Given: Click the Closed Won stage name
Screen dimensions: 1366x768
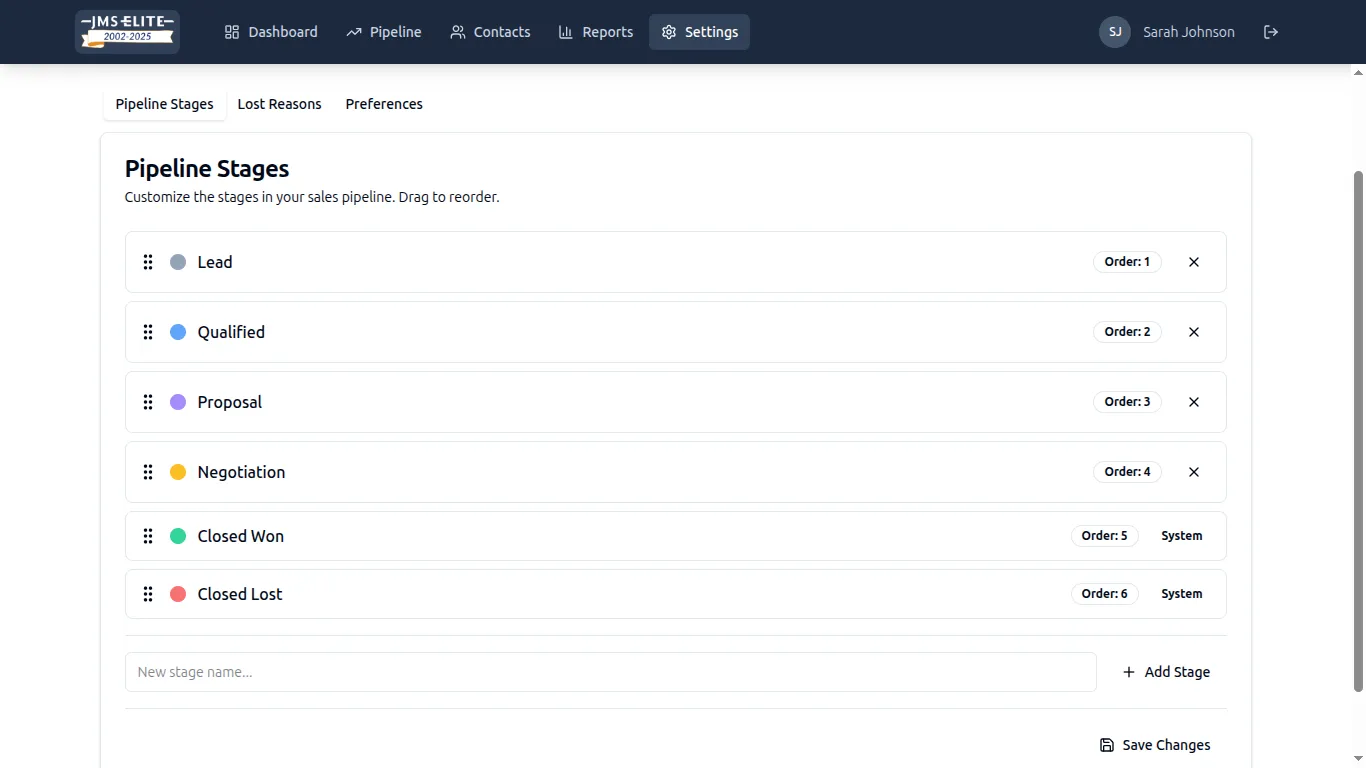Looking at the screenshot, I should click(x=241, y=536).
